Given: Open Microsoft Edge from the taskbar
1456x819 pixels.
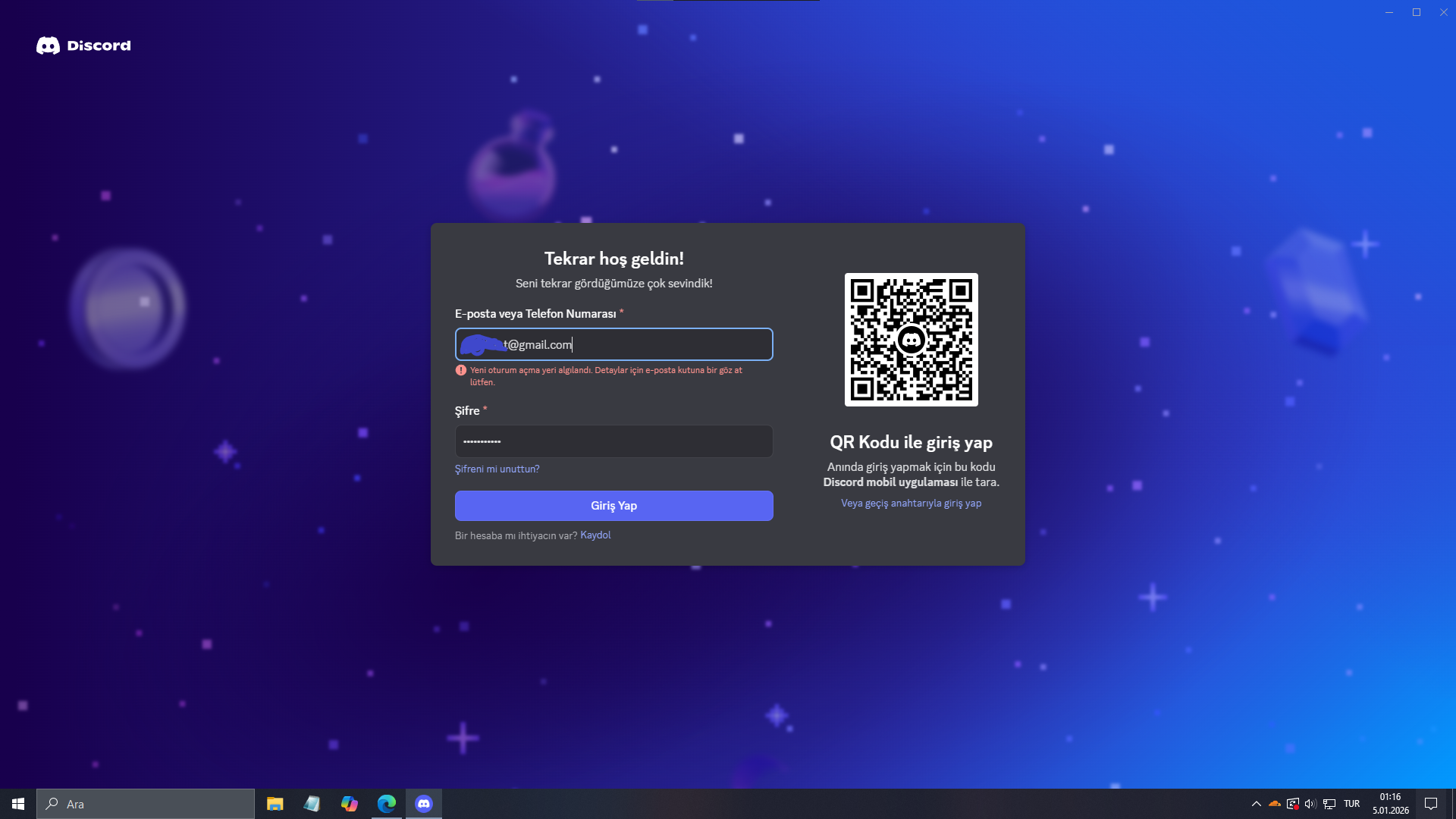Looking at the screenshot, I should (x=386, y=804).
